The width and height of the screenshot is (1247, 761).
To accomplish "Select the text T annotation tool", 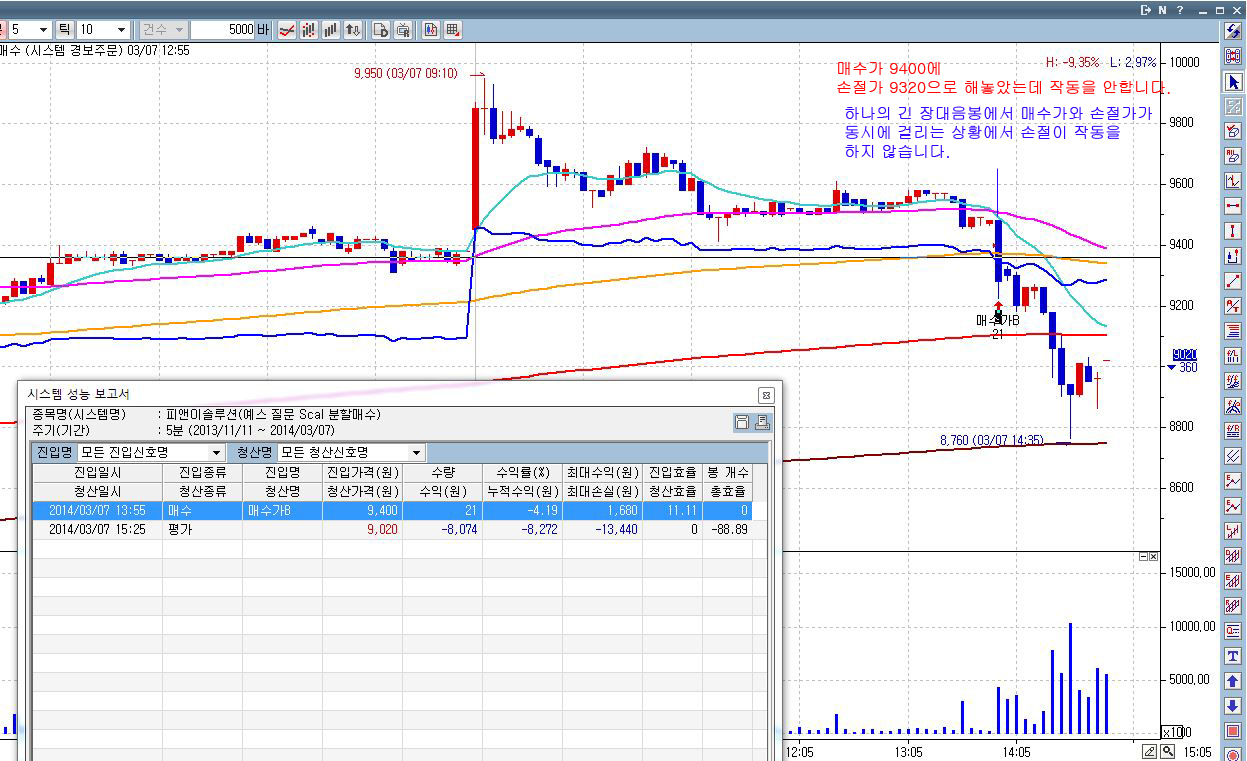I will pos(1233,656).
